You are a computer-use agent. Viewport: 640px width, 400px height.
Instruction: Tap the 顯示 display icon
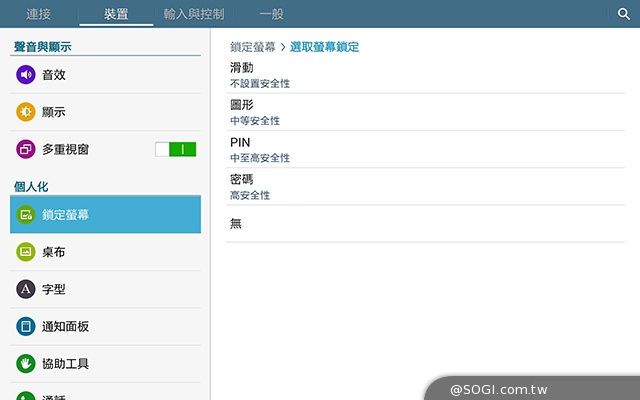(x=26, y=112)
